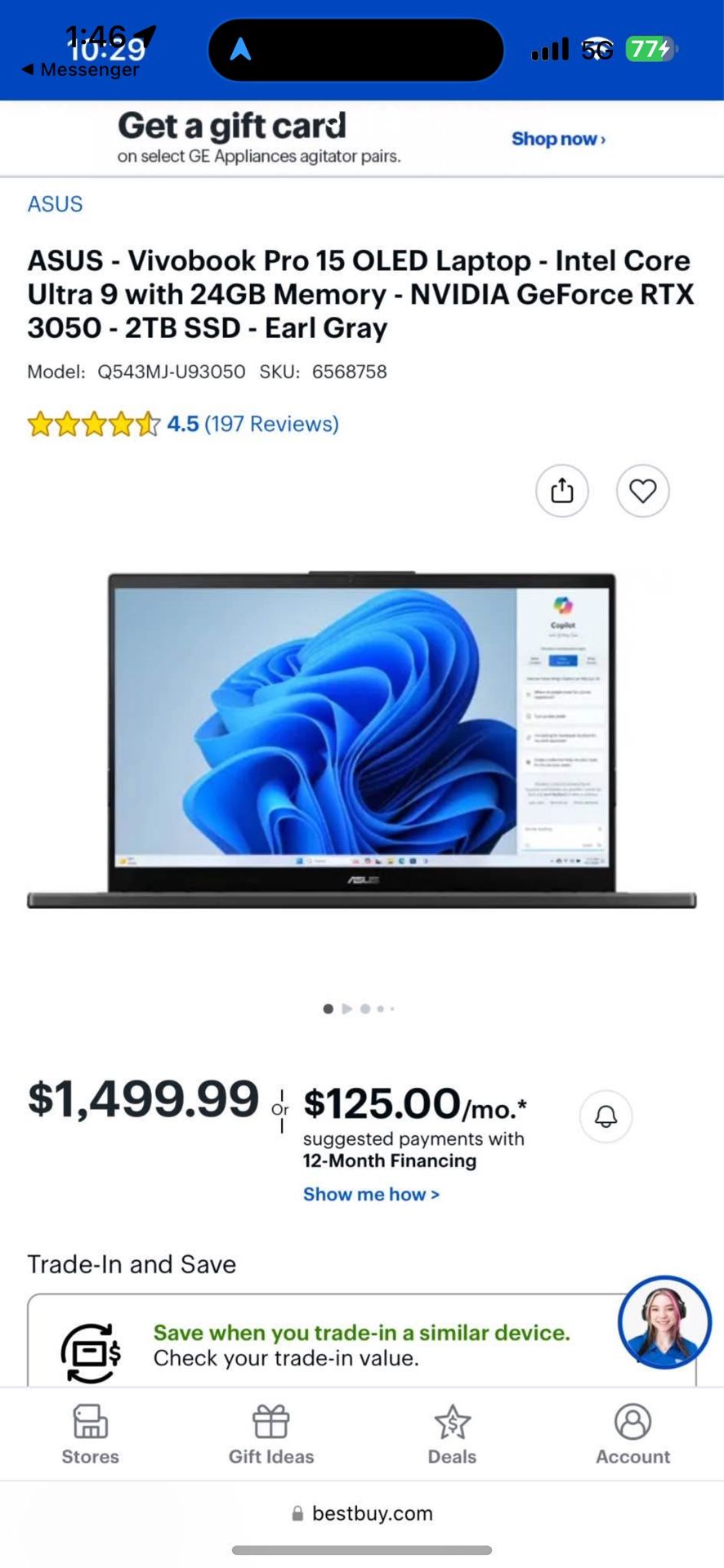Tap Show me how financing link

click(x=371, y=1194)
